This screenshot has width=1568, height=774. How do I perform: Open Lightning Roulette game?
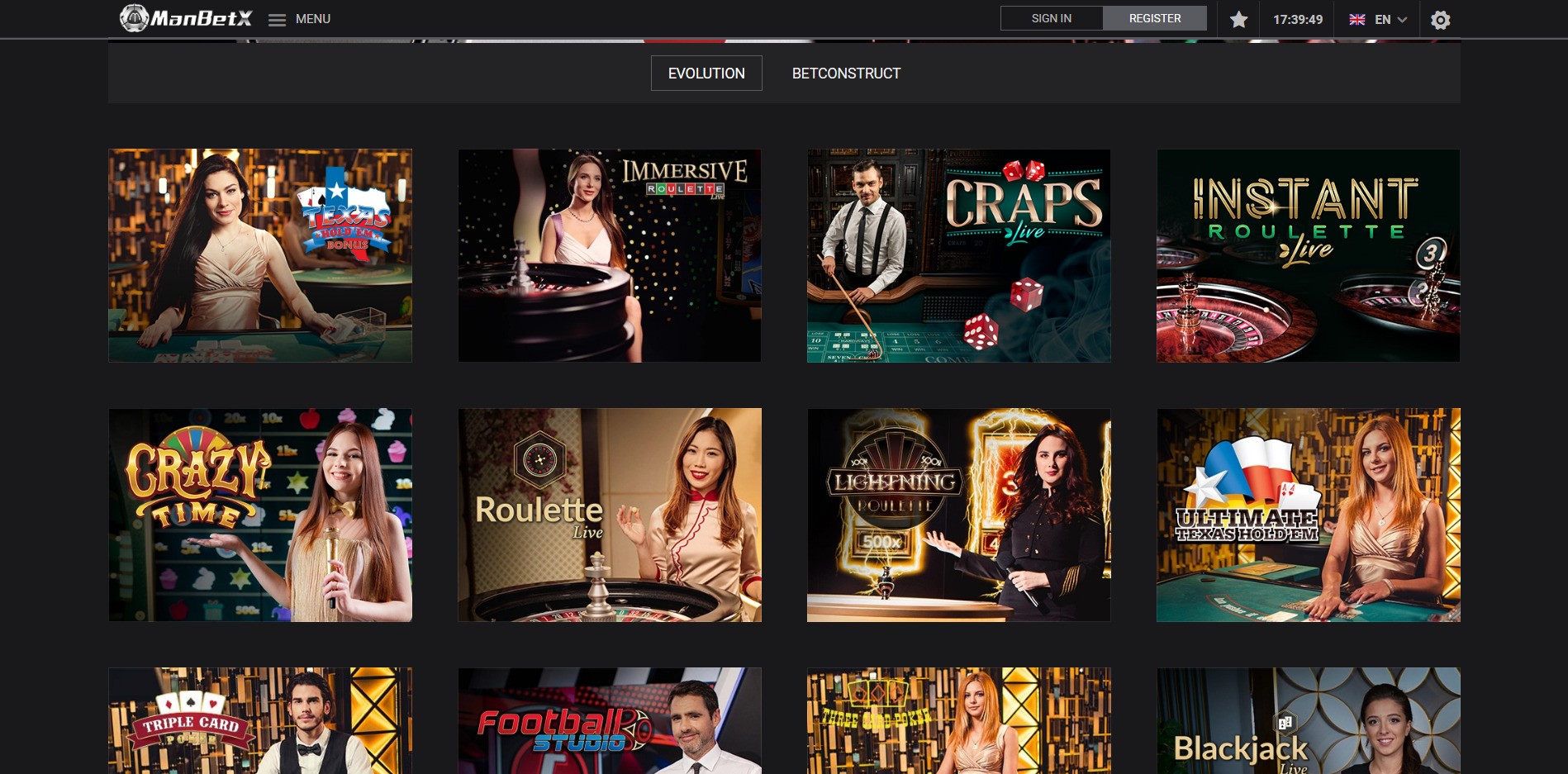[959, 515]
